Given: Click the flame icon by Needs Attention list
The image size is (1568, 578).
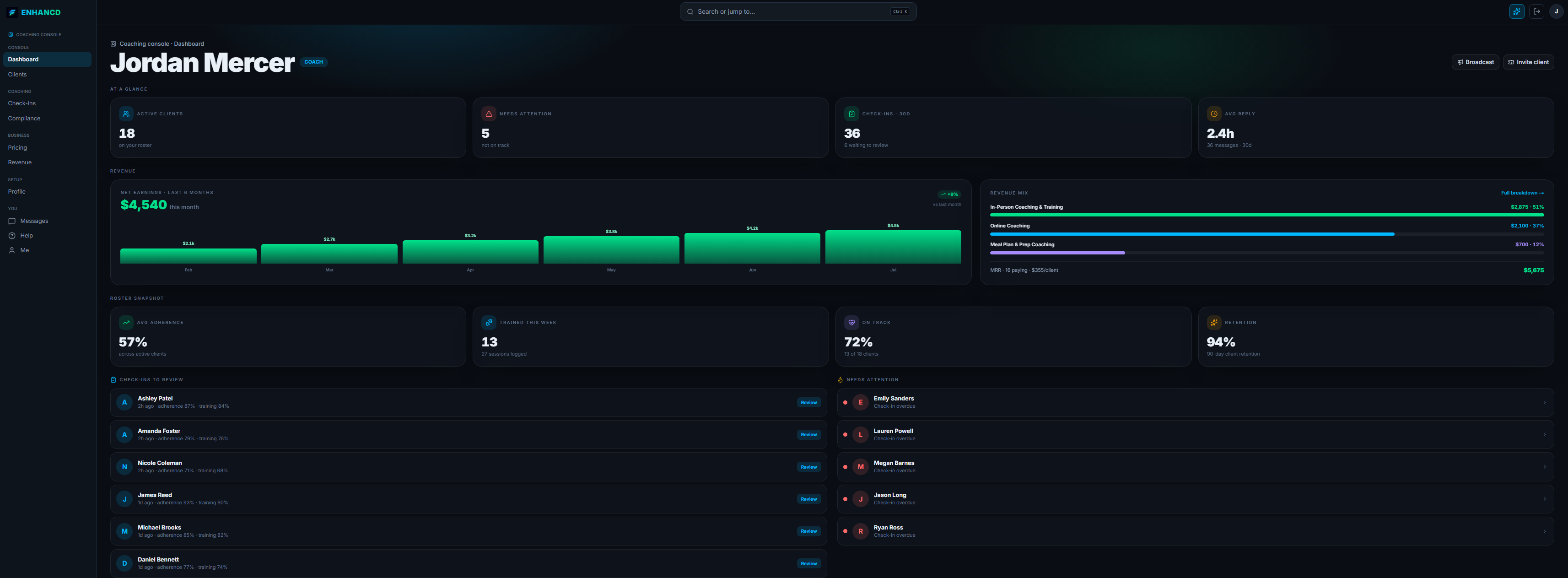Looking at the screenshot, I should (x=840, y=380).
